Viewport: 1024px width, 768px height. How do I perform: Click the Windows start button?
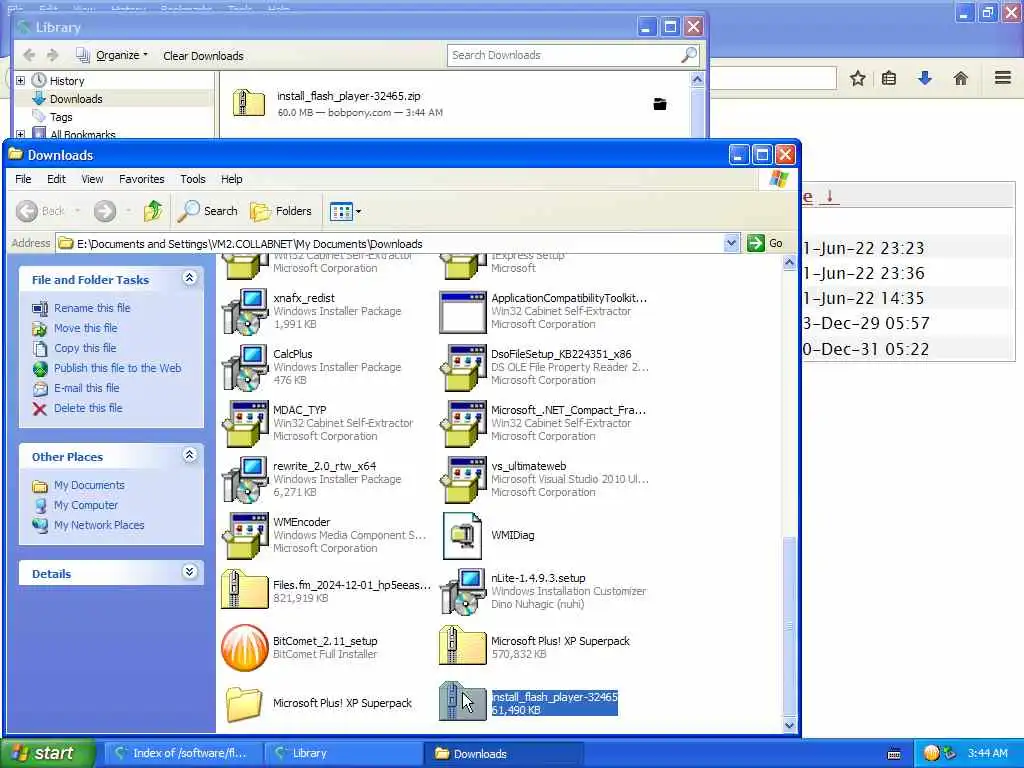tap(48, 753)
